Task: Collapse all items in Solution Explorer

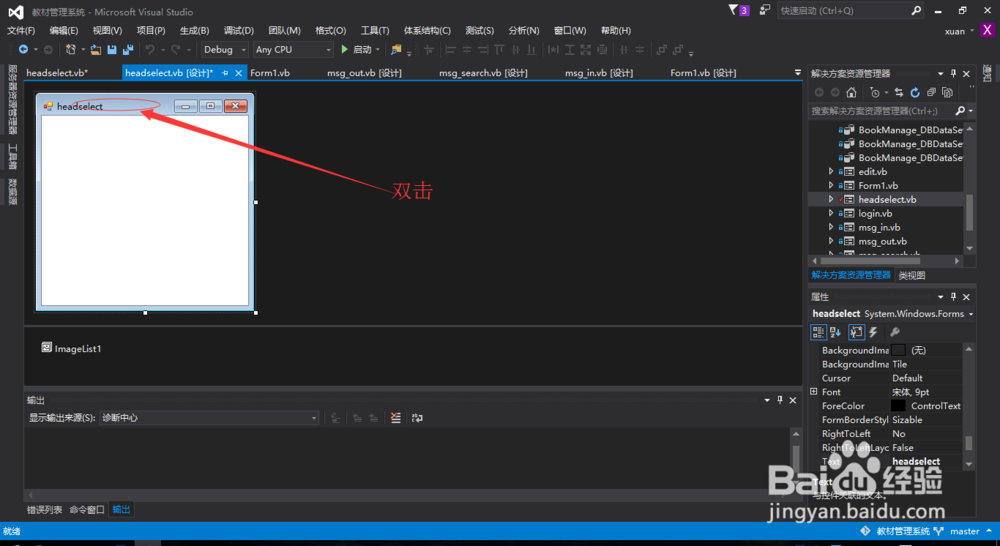Action: pos(931,92)
